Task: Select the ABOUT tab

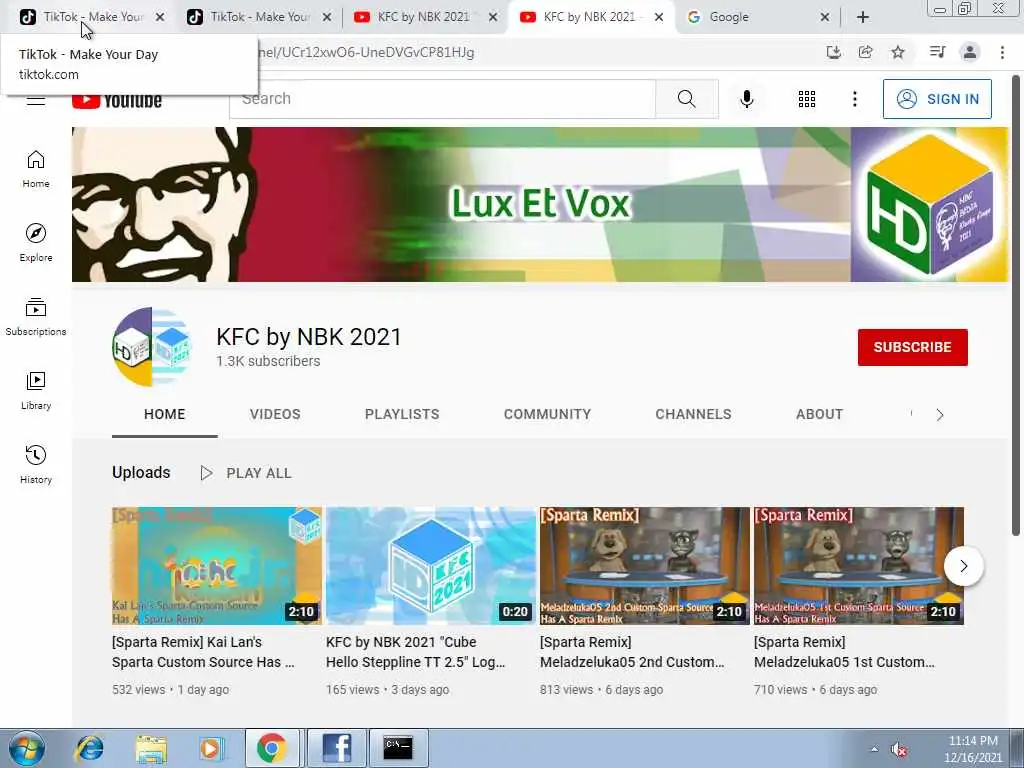Action: click(x=820, y=414)
